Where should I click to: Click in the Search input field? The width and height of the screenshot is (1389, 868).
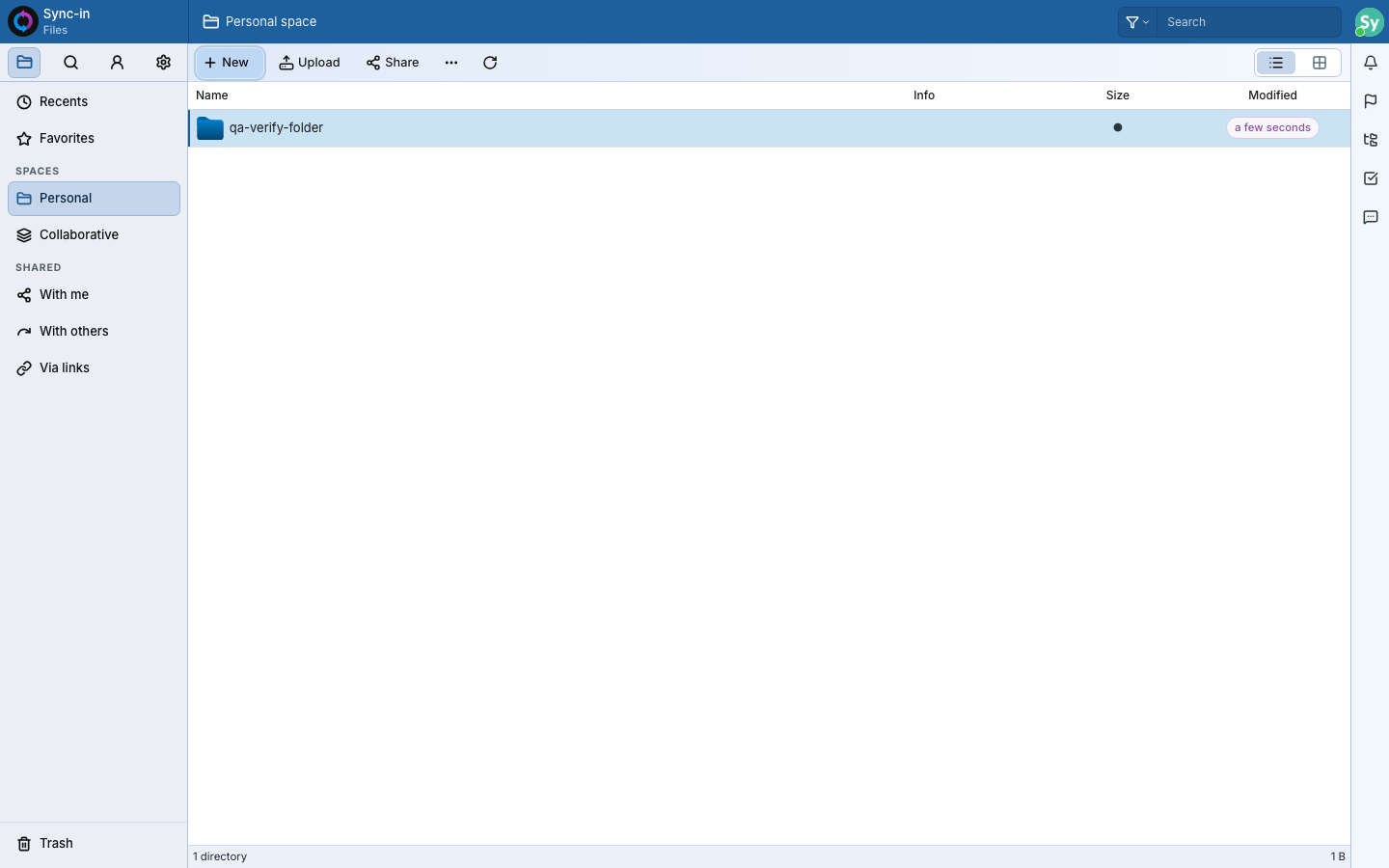(1248, 22)
